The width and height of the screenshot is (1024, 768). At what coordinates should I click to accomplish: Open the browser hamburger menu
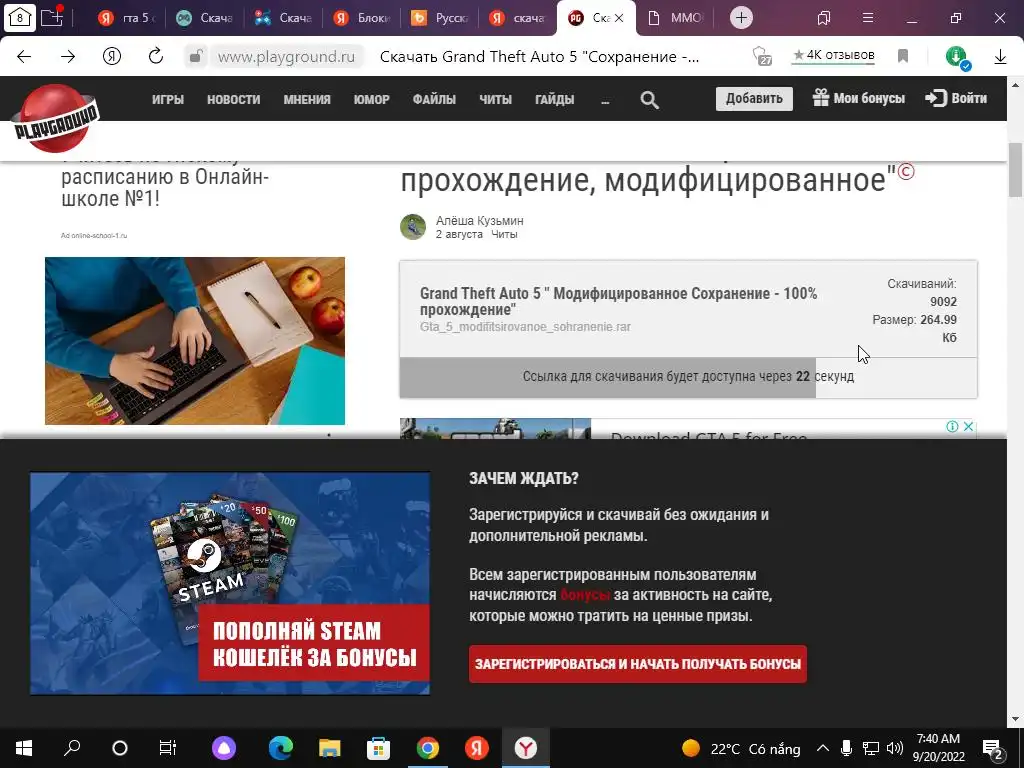868,18
